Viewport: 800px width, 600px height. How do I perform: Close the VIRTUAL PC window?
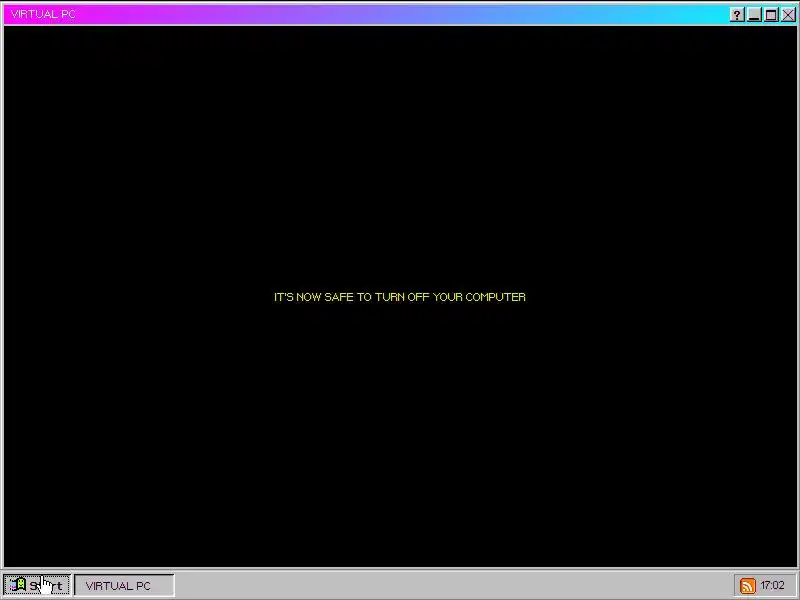788,15
